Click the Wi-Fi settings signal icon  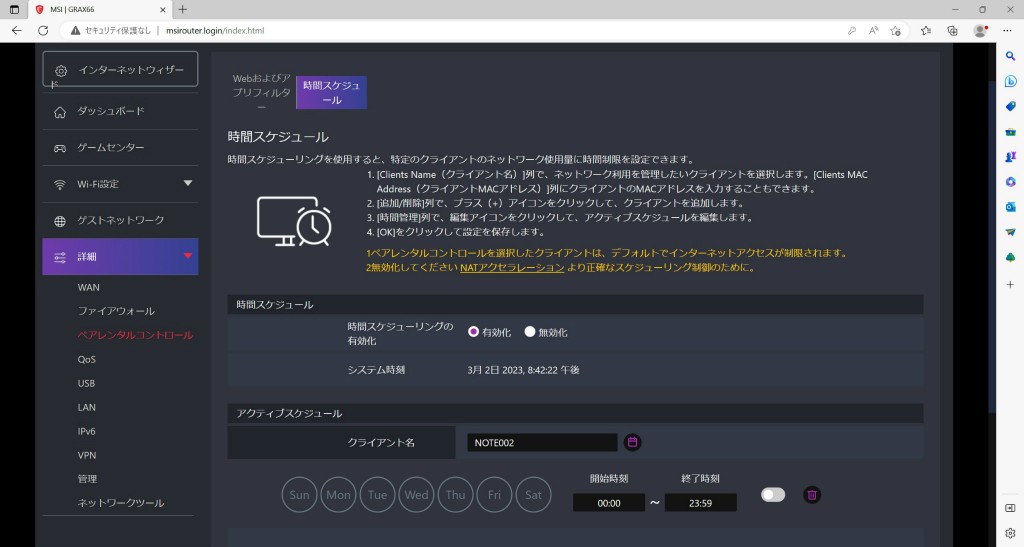click(x=60, y=185)
